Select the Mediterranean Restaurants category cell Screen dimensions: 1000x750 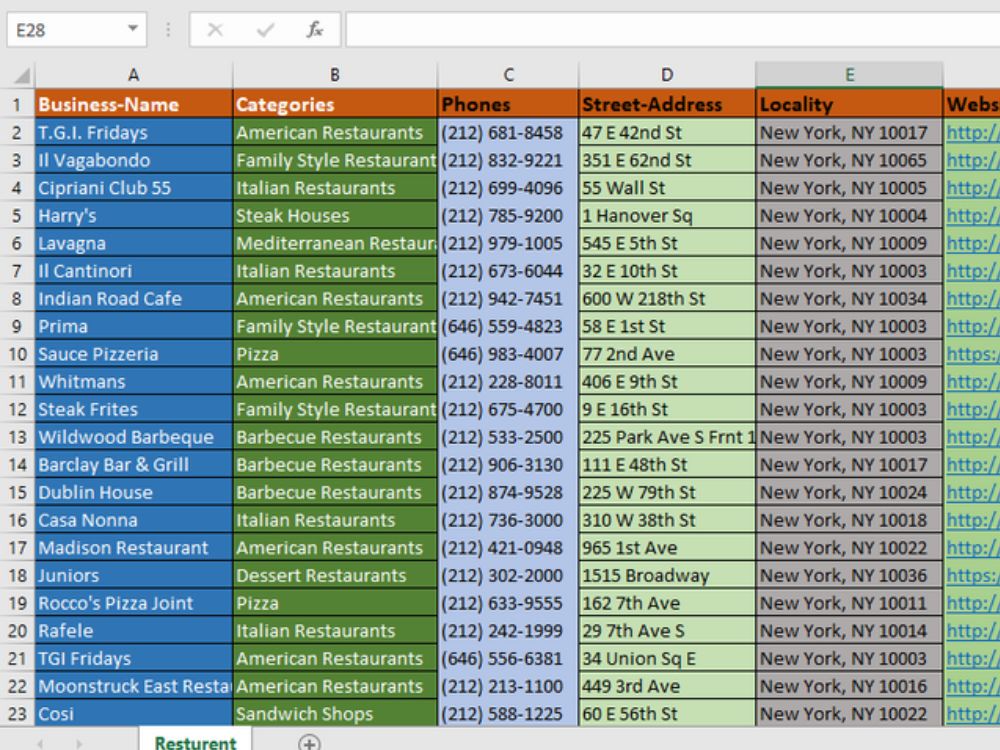pyautogui.click(x=335, y=244)
